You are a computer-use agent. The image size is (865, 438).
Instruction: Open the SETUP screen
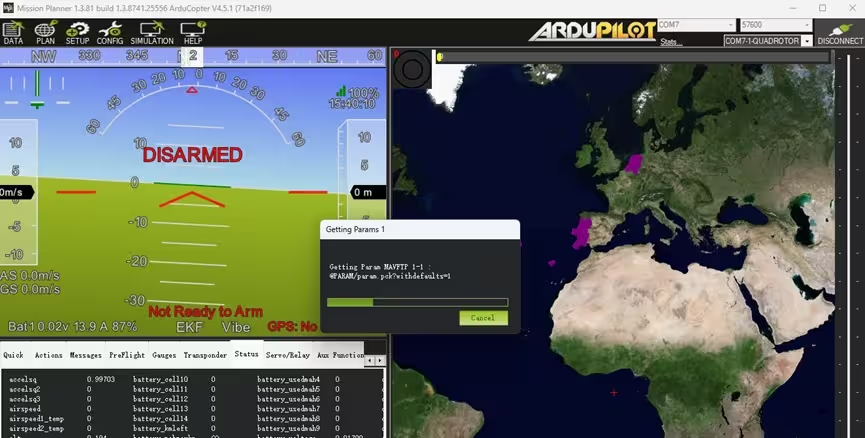pyautogui.click(x=77, y=33)
